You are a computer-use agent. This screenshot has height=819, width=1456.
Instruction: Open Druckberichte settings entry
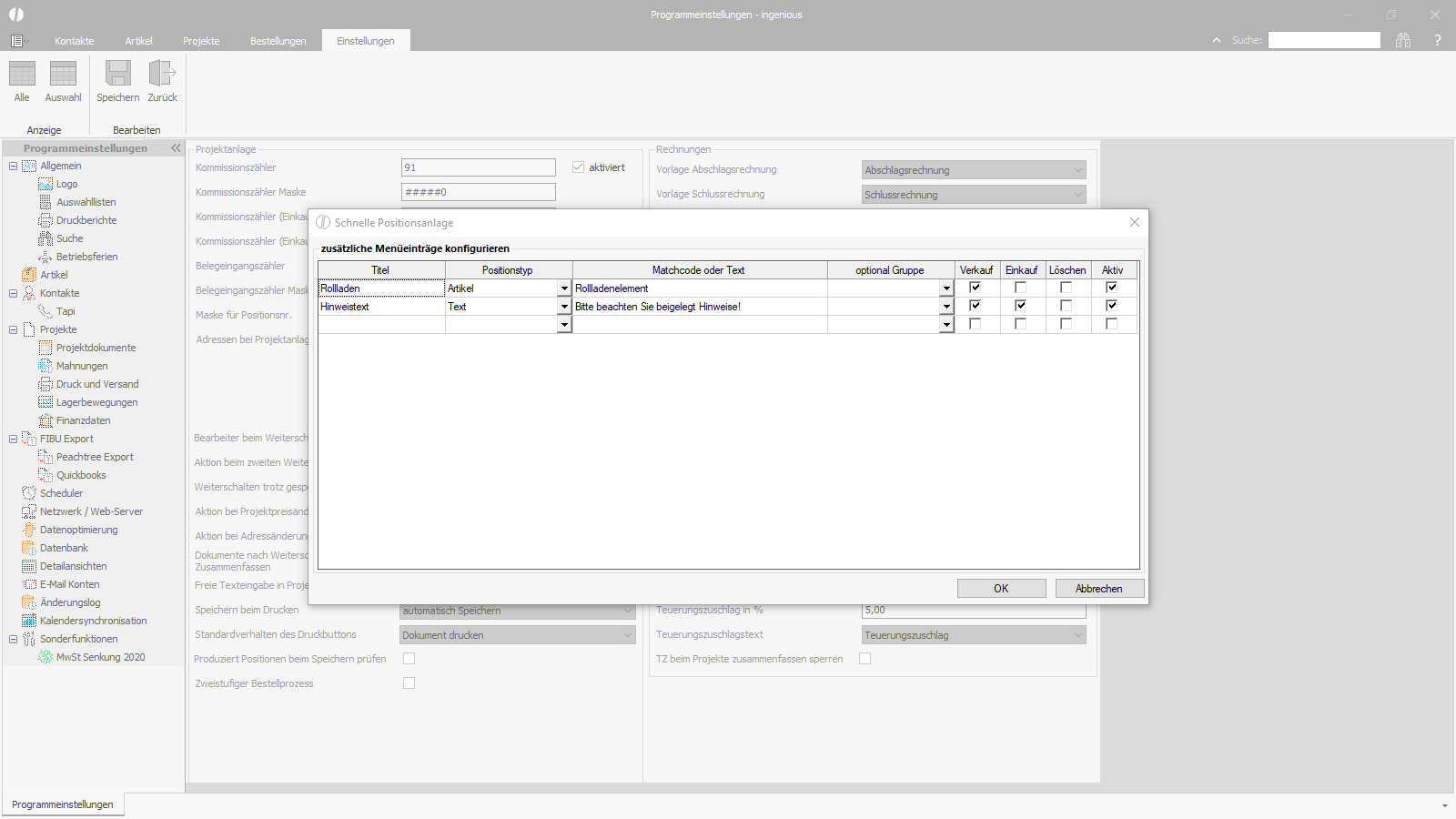coord(86,220)
